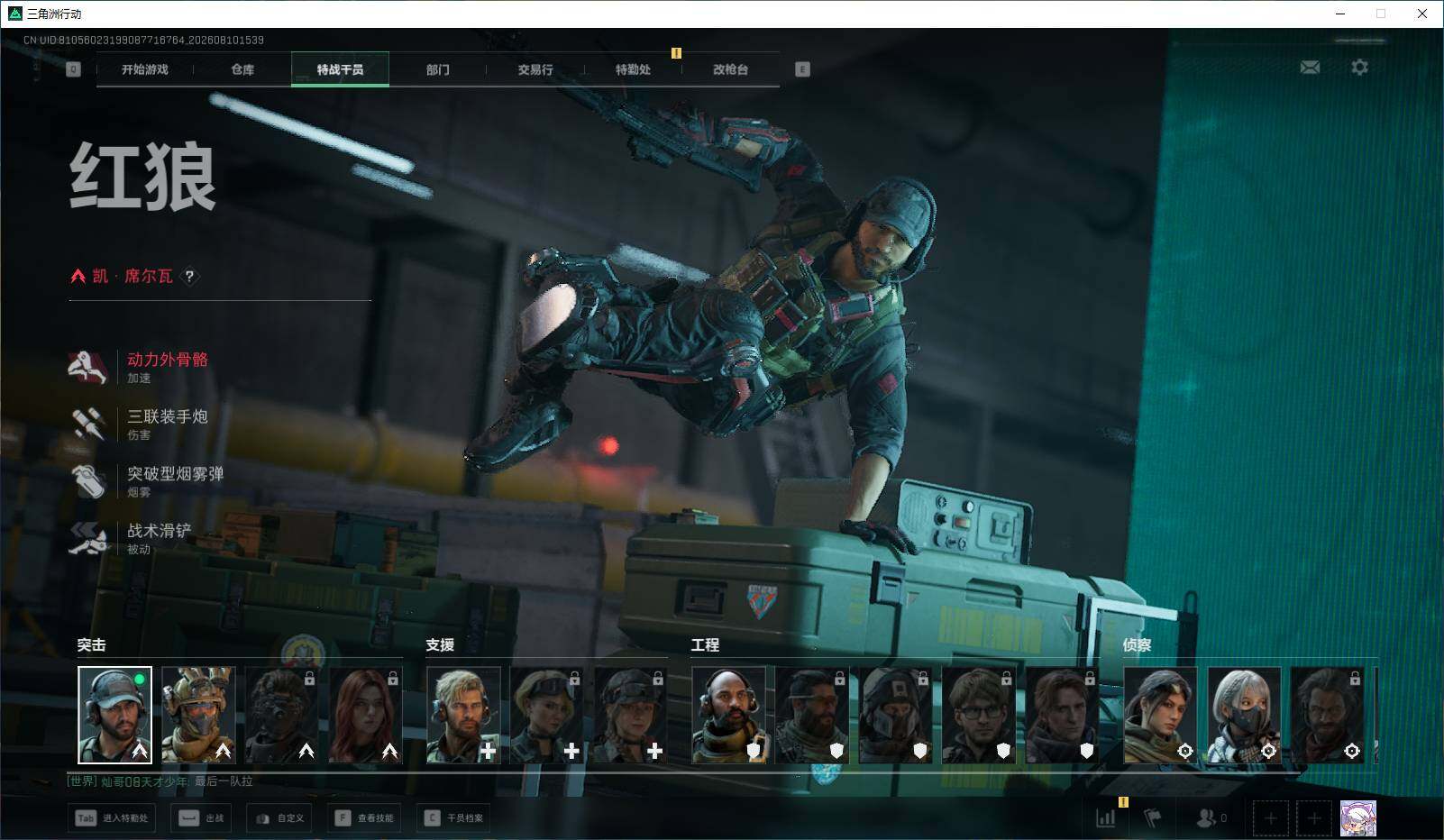
Task: Select the hooded masked Engineer operator
Action: 895,715
